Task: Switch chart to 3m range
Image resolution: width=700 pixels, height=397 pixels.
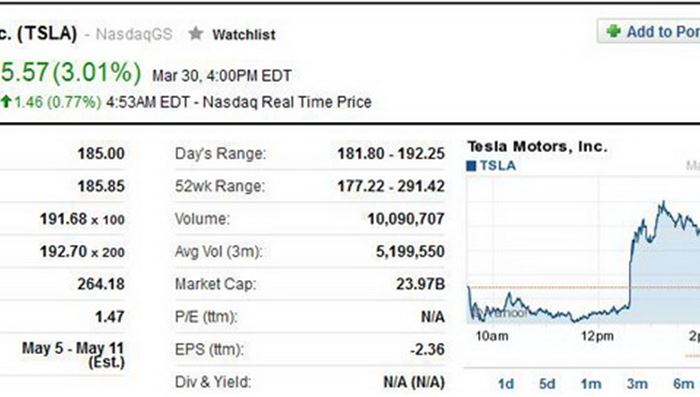Action: pyautogui.click(x=637, y=384)
